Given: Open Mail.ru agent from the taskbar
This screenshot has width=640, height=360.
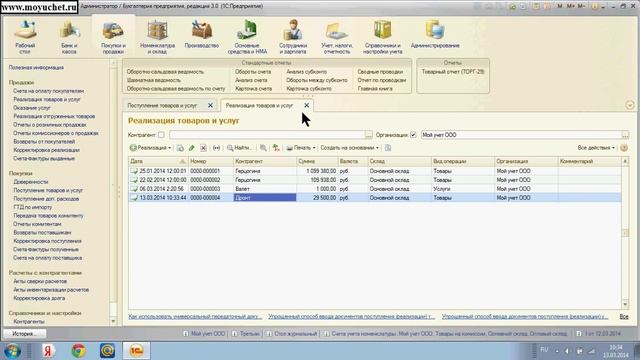Looking at the screenshot, I should tap(107, 351).
